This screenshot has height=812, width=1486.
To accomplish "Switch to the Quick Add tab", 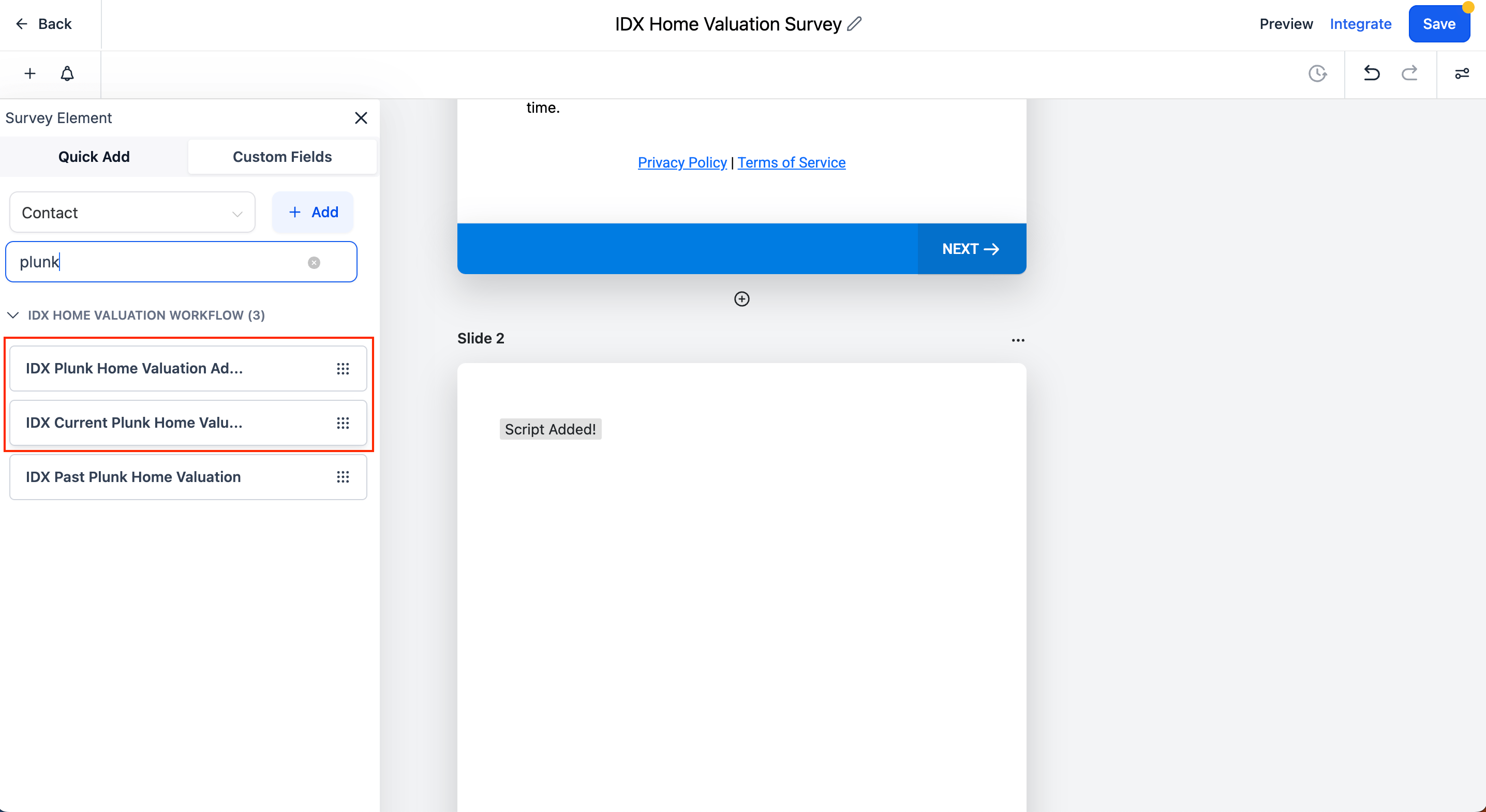I will 94,157.
